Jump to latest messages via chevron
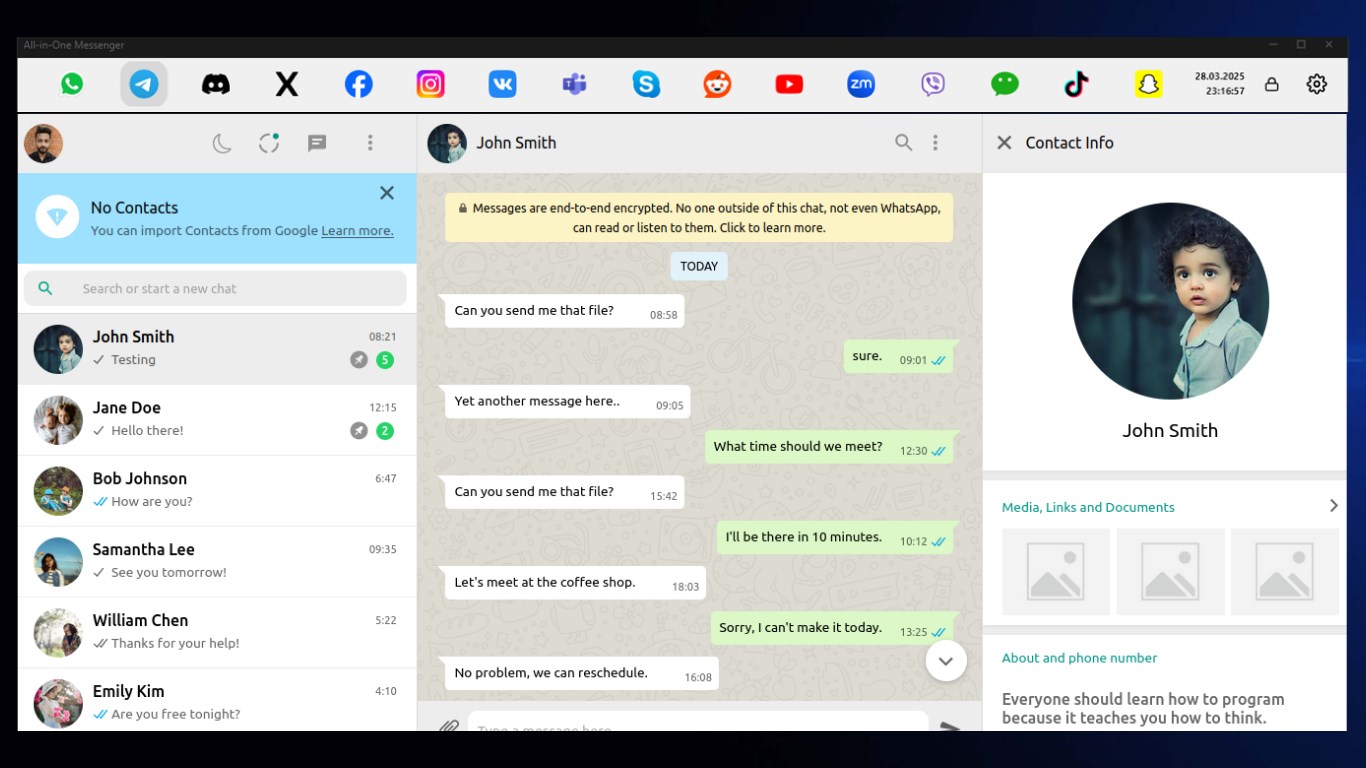This screenshot has height=768, width=1366. click(944, 661)
